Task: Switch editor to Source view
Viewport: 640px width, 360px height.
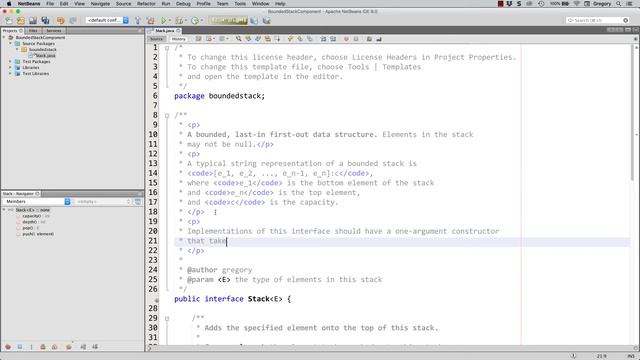Action: [x=156, y=39]
